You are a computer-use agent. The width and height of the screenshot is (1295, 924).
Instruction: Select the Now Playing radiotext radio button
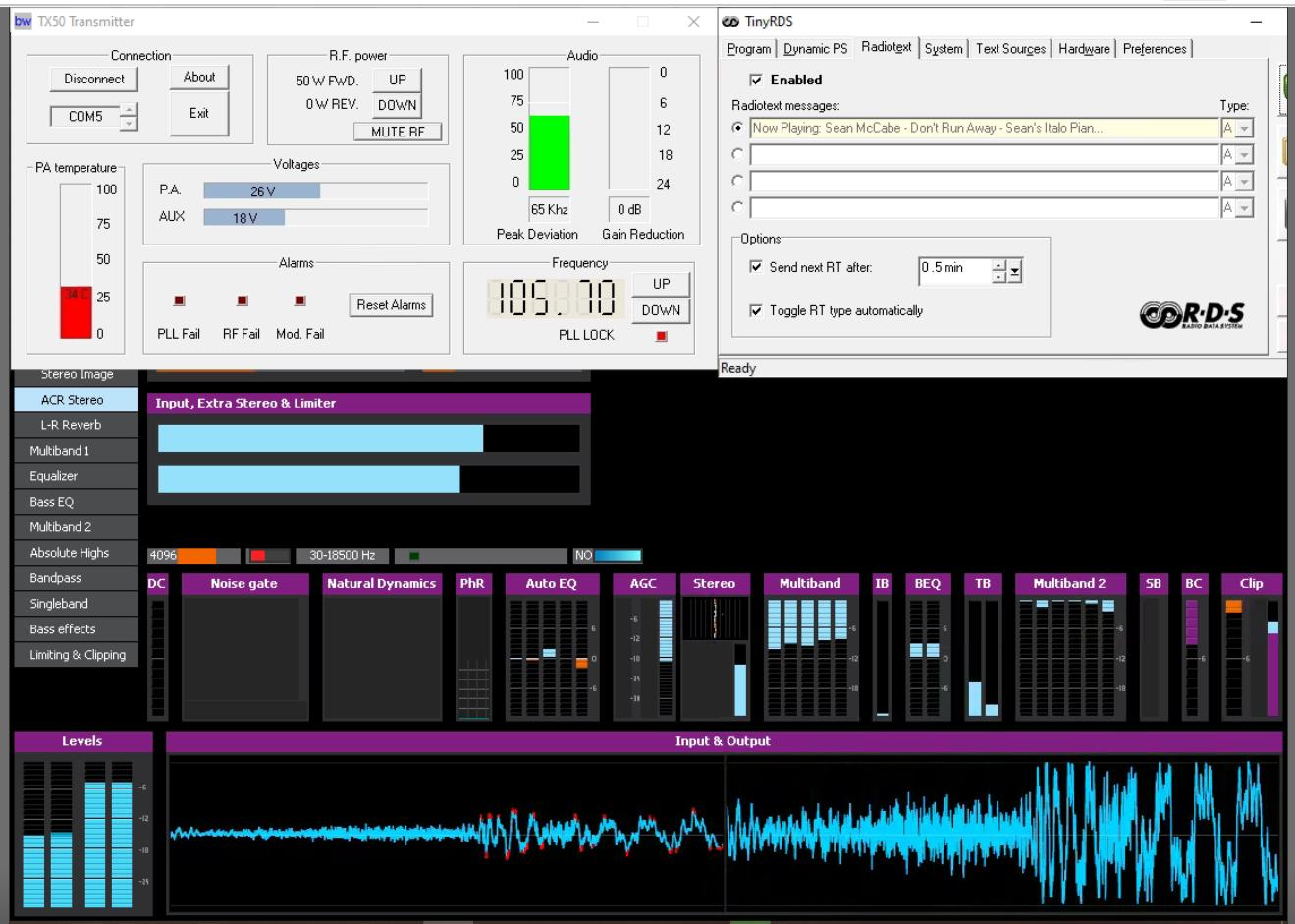(737, 128)
